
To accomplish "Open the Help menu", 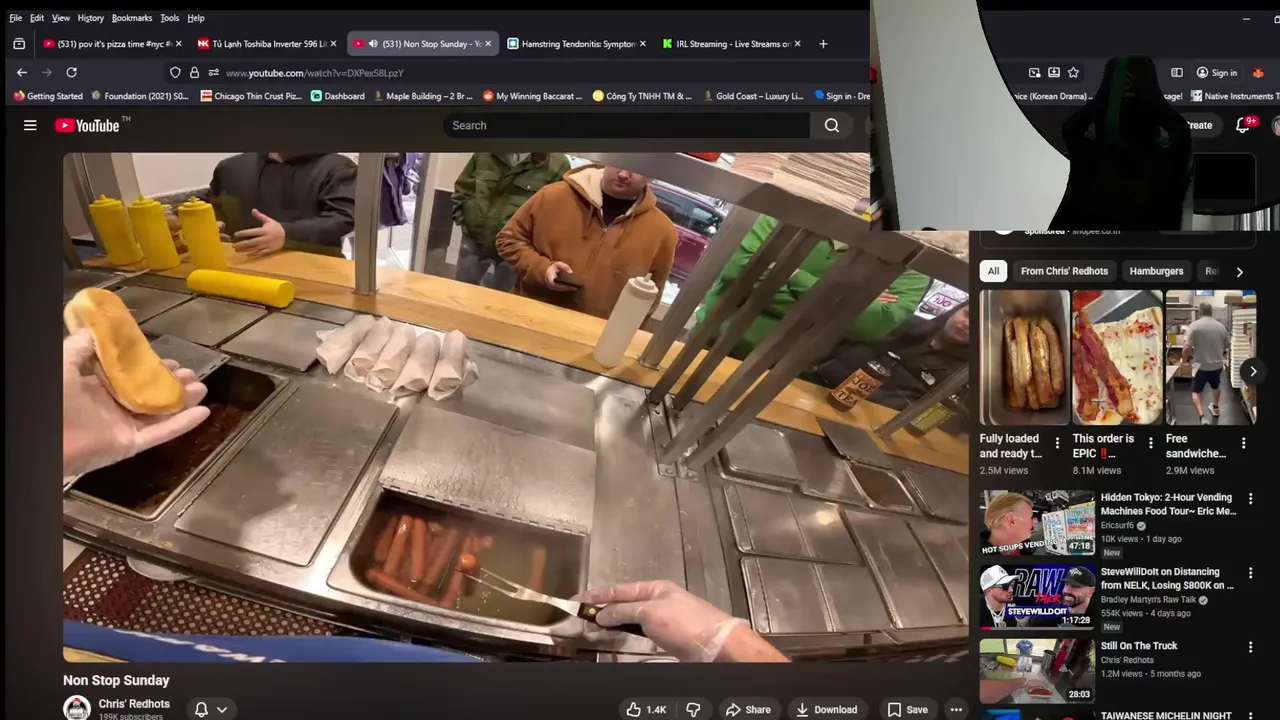I will point(196,18).
